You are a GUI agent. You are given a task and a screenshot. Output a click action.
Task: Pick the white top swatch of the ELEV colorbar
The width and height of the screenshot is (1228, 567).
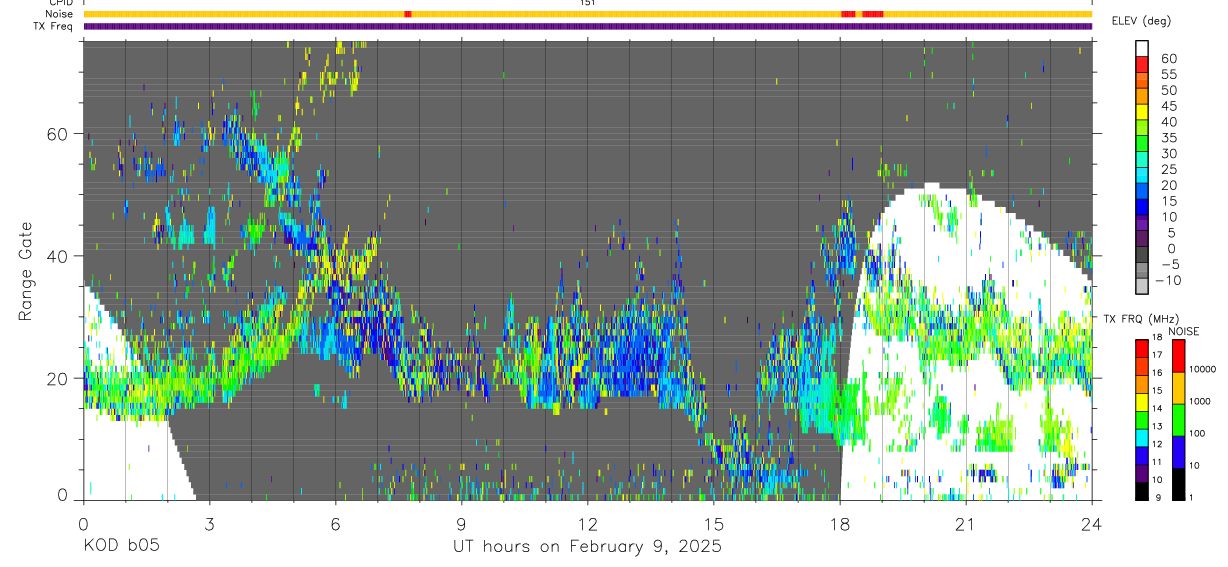click(x=1142, y=49)
